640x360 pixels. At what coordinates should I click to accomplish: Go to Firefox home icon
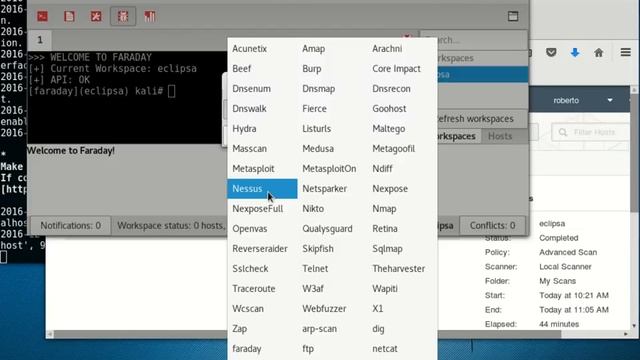point(598,52)
